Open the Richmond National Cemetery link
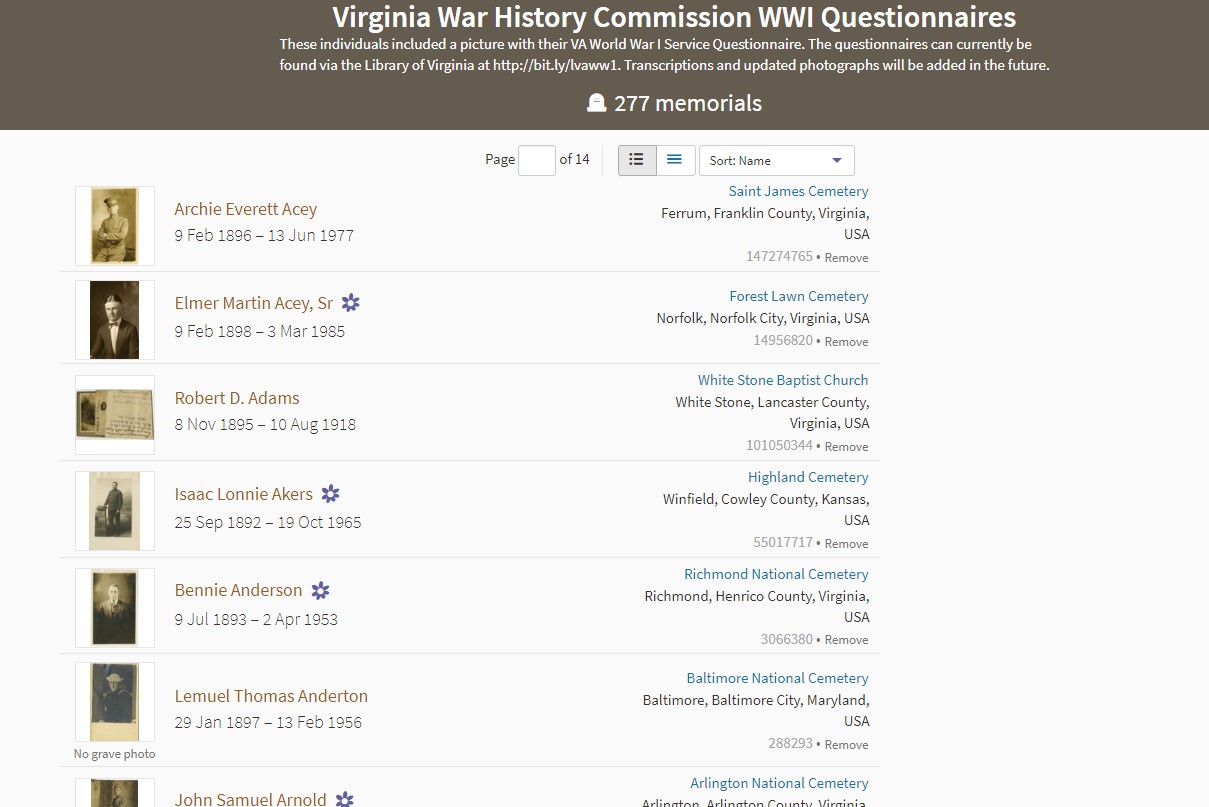This screenshot has height=807, width=1209. tap(776, 574)
